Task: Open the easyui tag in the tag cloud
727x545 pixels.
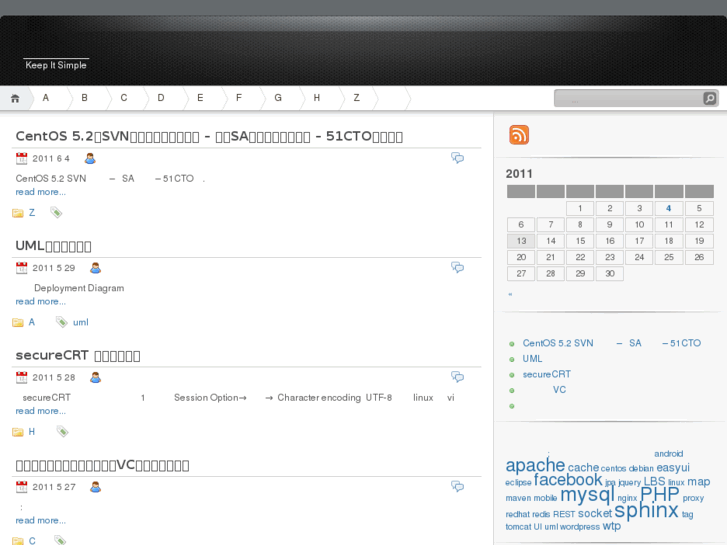Action: point(673,468)
